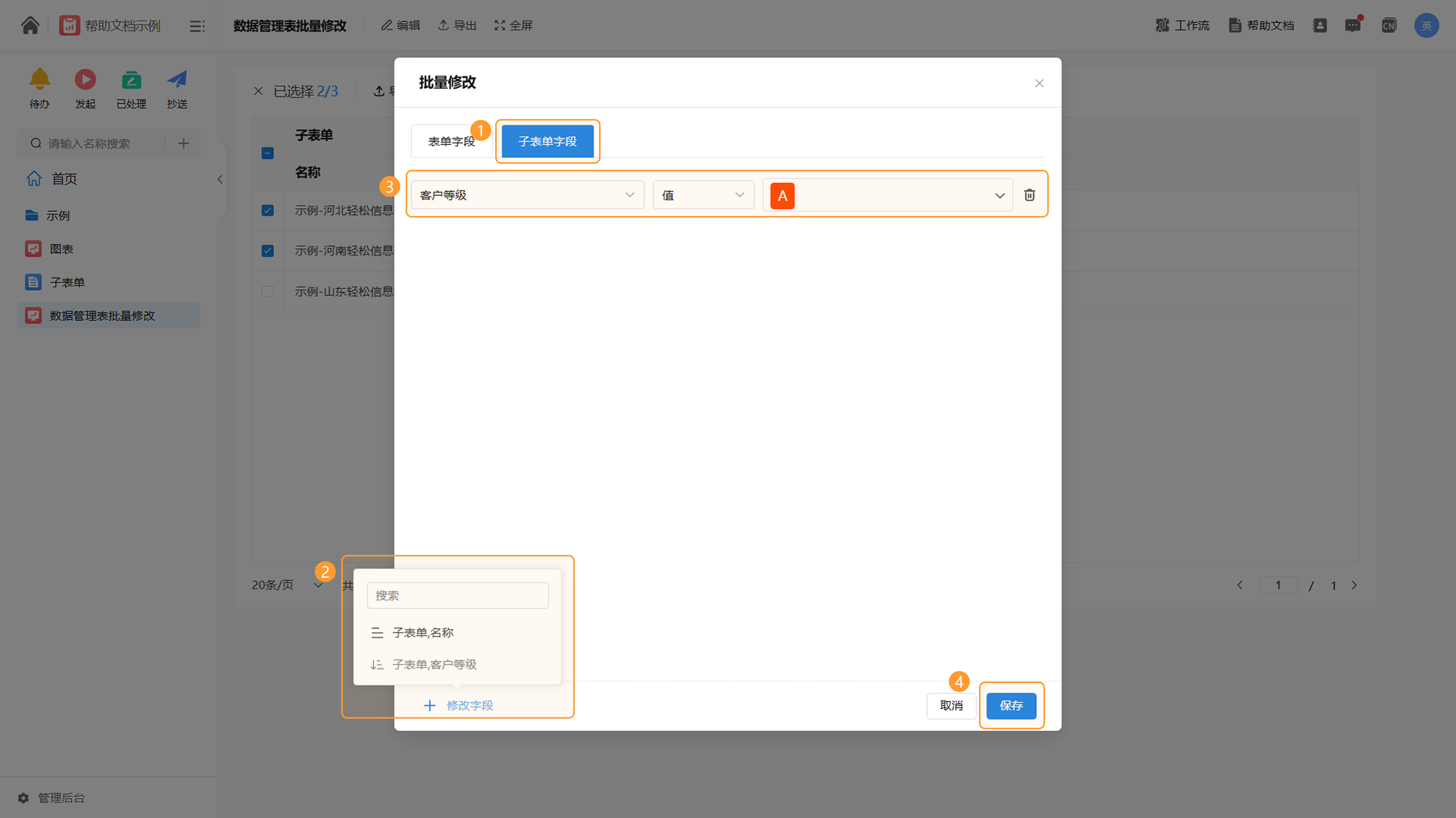Click the 搜索 field in popup
This screenshot has width=1456, height=818.
click(x=458, y=595)
